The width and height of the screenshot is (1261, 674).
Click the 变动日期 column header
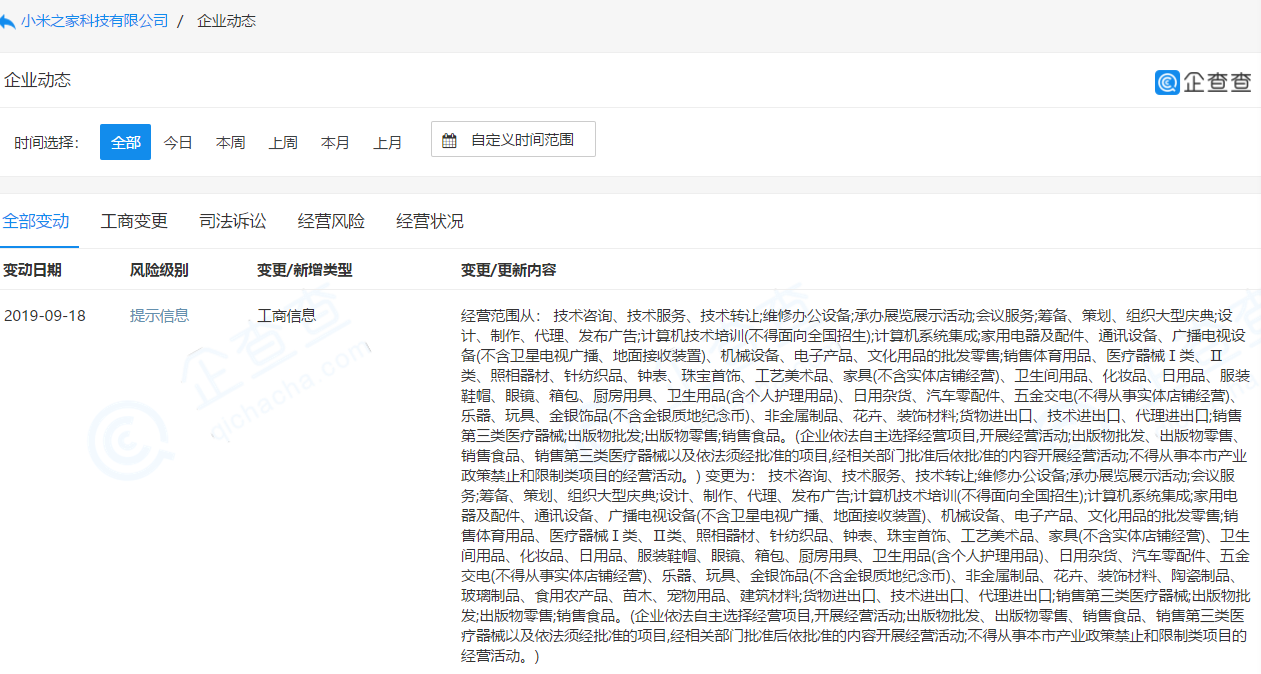[33, 270]
